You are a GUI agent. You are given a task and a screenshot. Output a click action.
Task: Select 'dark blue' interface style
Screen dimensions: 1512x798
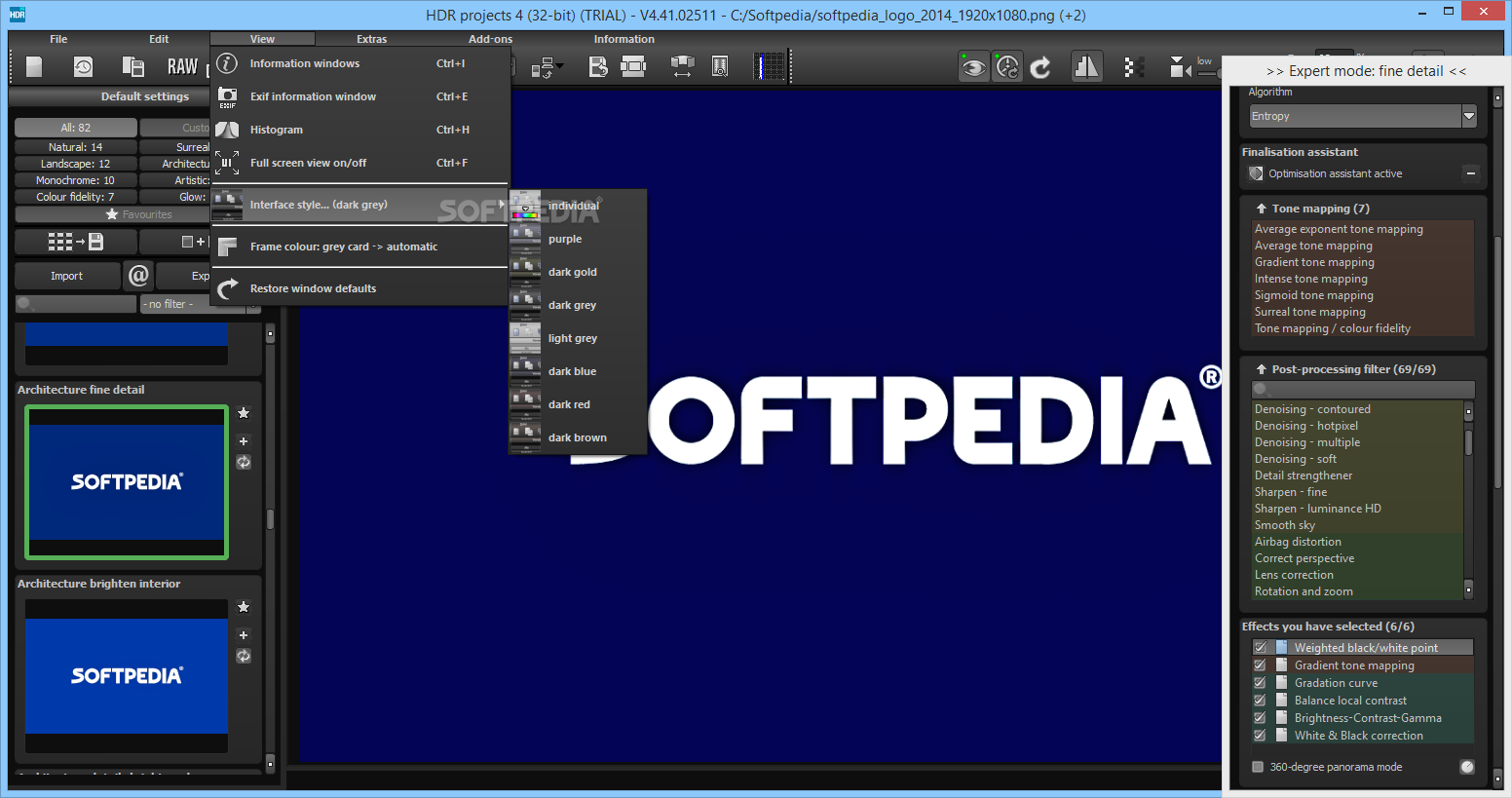[x=578, y=371]
